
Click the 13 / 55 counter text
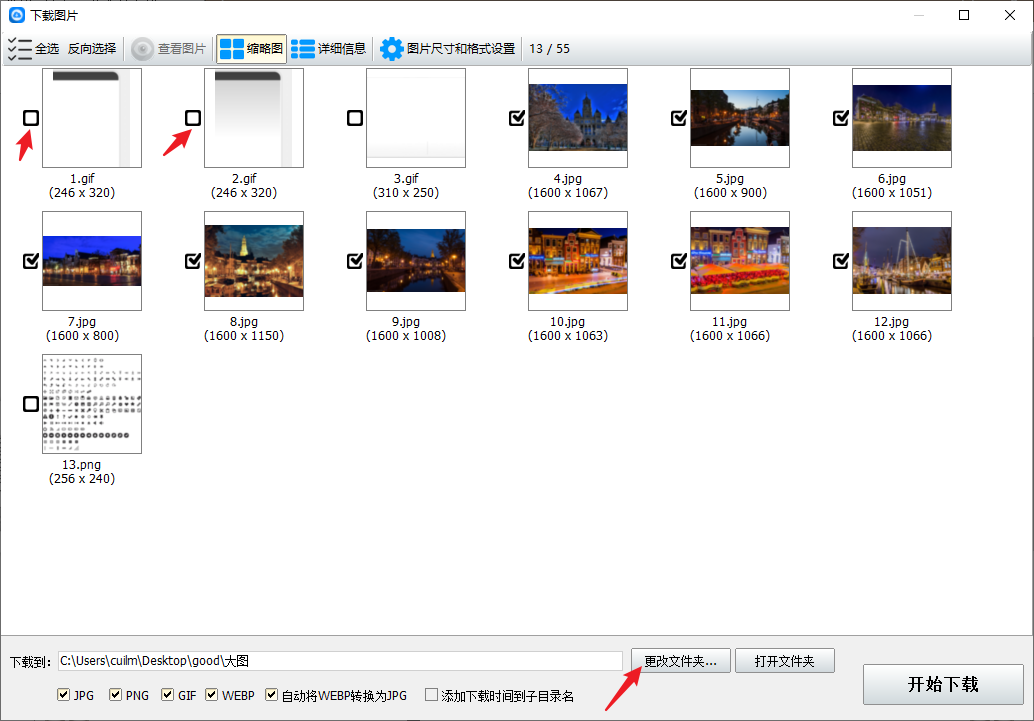click(549, 49)
